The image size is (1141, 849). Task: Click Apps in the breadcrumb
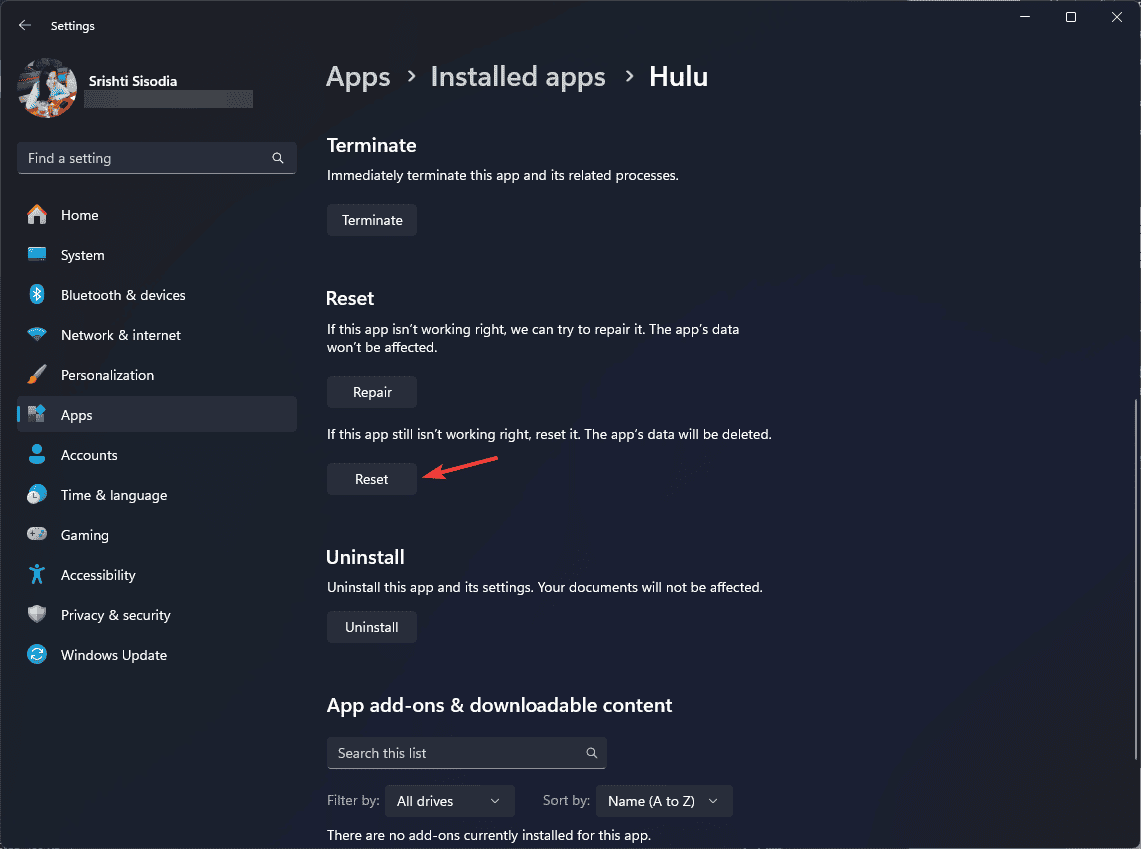[358, 77]
